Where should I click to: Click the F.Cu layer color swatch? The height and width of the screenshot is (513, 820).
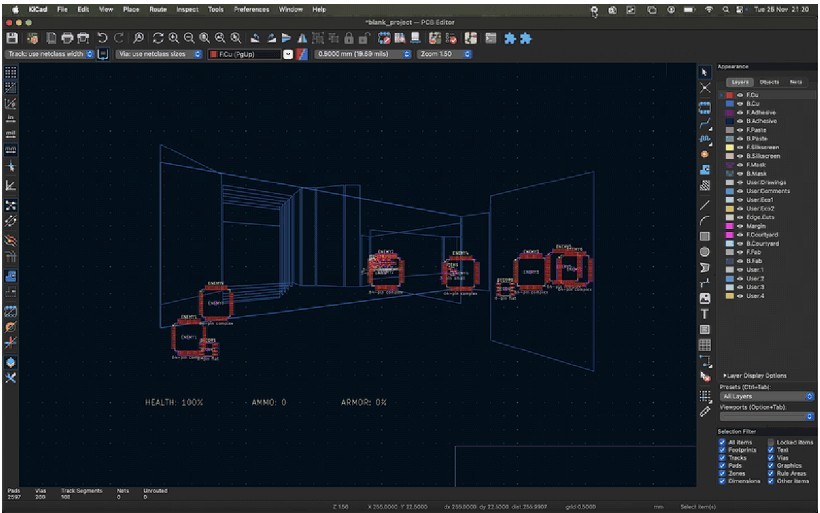tap(728, 95)
